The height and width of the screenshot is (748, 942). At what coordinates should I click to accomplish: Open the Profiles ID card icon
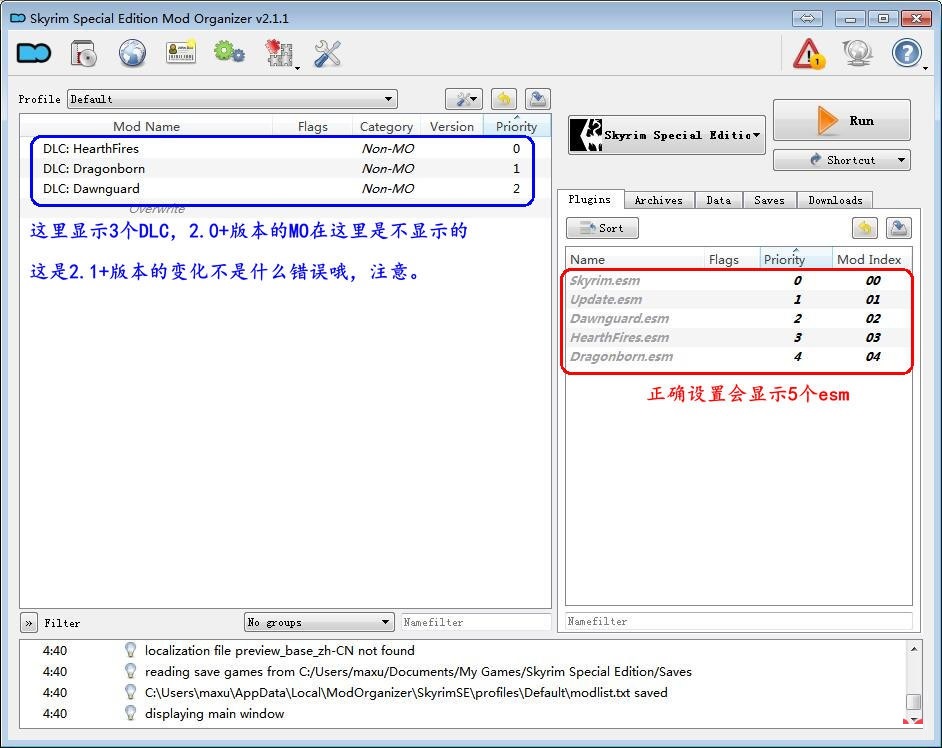181,52
